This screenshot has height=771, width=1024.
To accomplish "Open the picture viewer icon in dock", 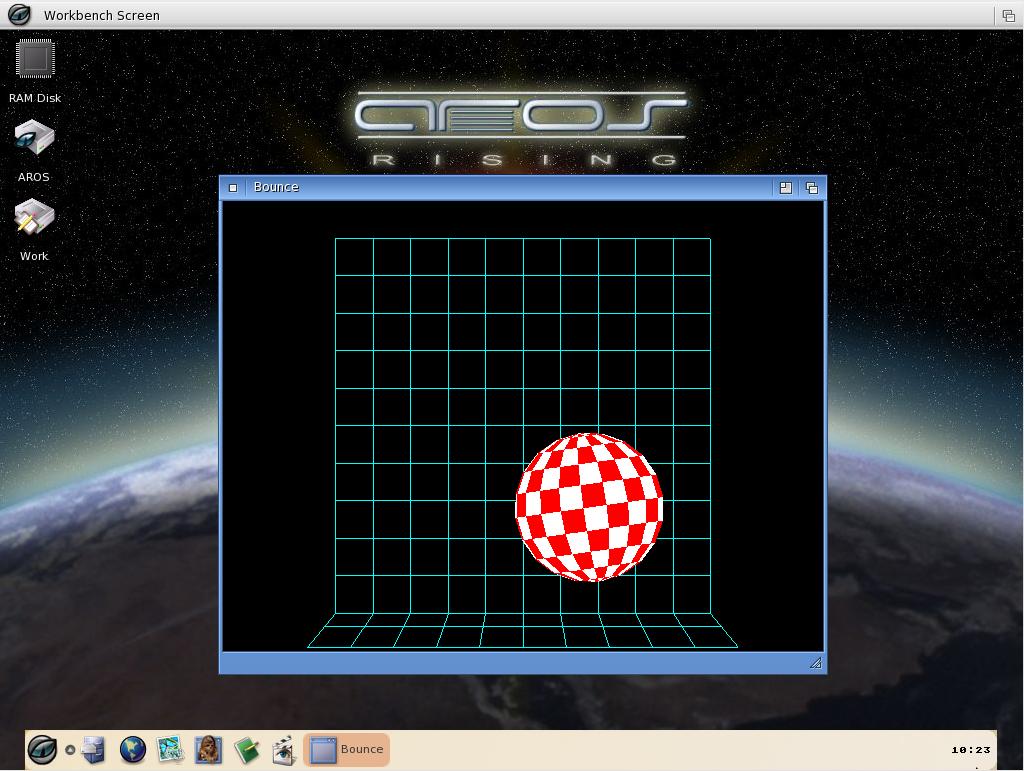I will click(x=170, y=749).
